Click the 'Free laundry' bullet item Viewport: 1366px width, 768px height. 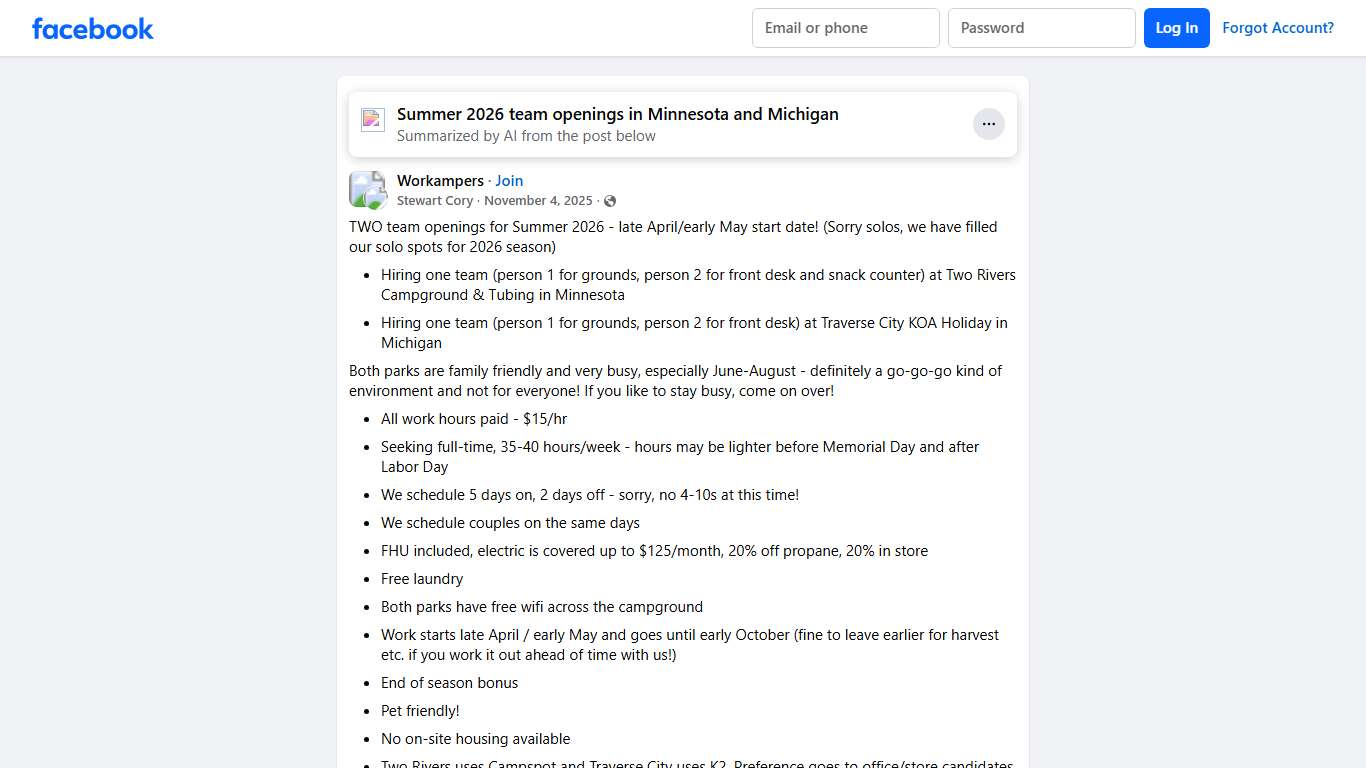tap(422, 579)
